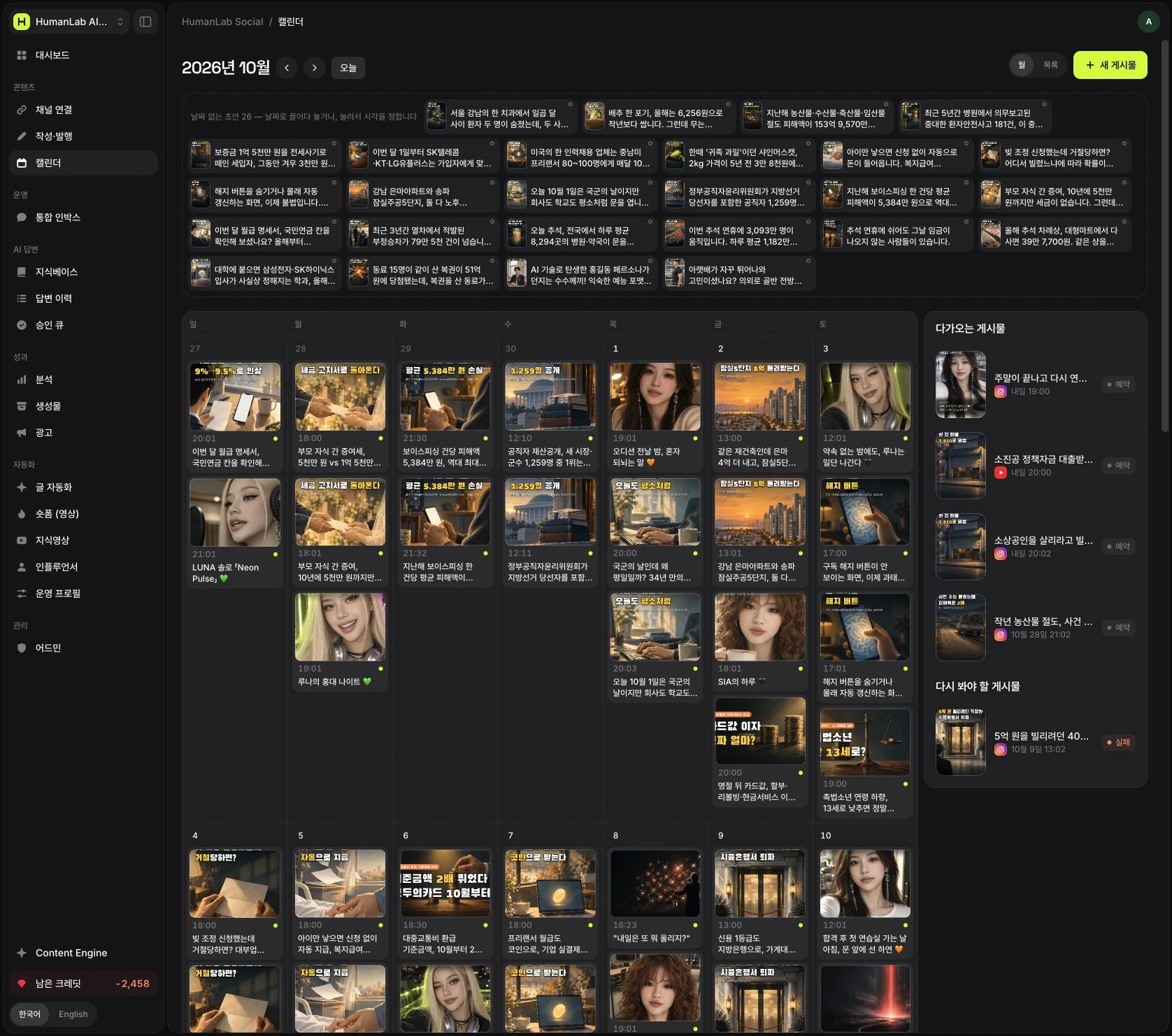Switch language to English
The image size is (1172, 1036).
click(x=73, y=1014)
